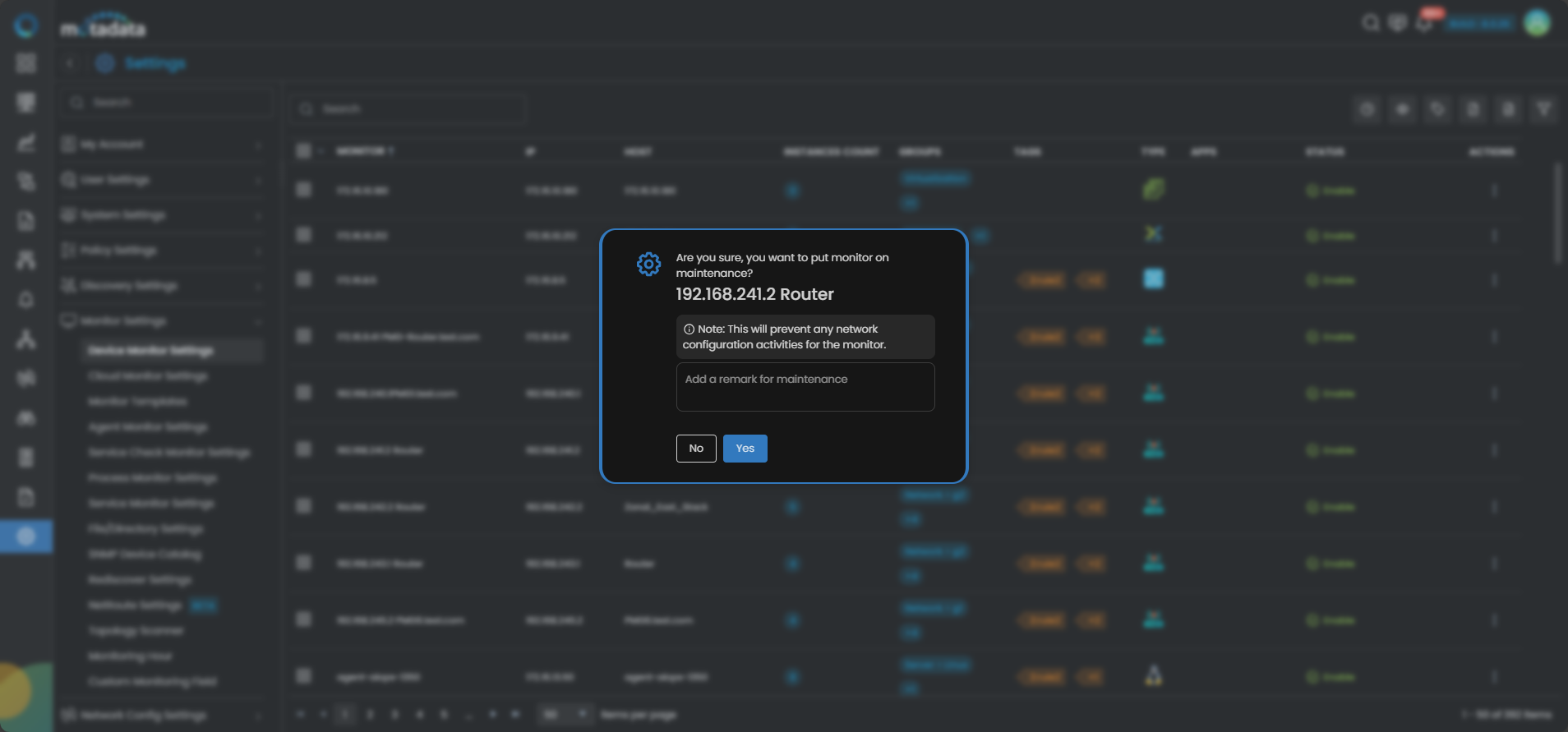Select checkbox for agent-nix row at bottom

pyautogui.click(x=304, y=677)
